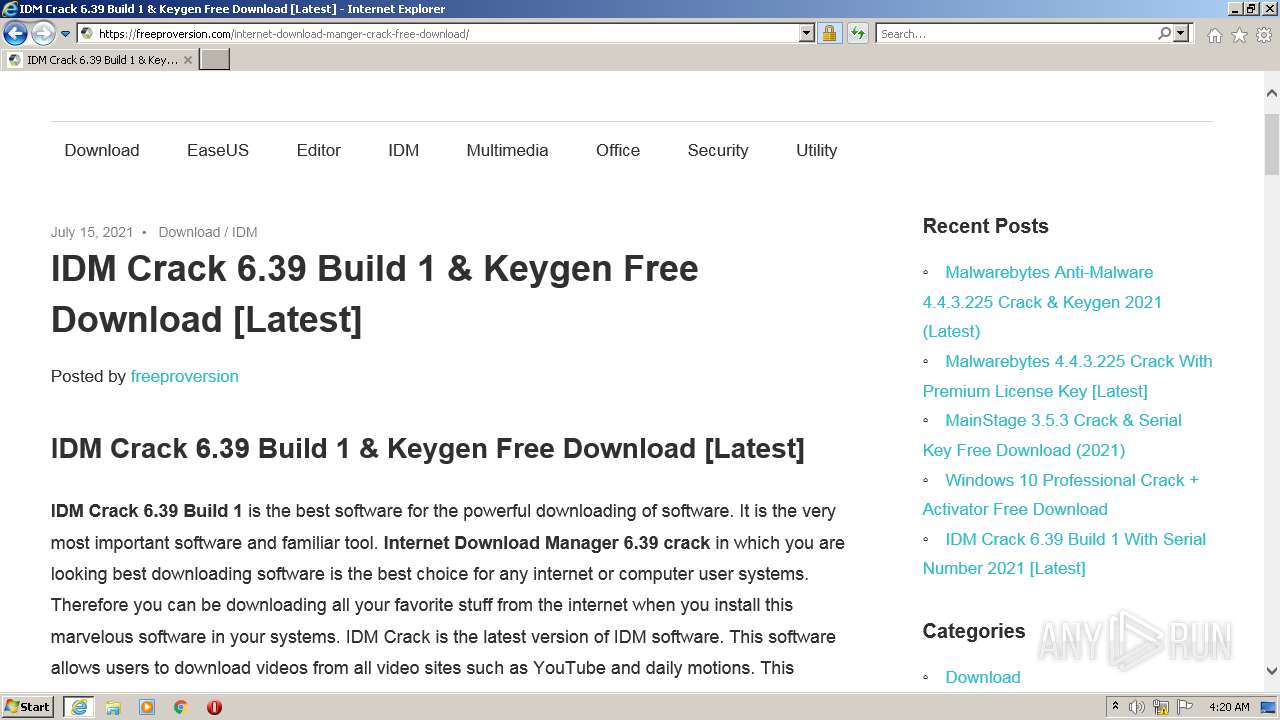Open Malwarebytes 4.4.3.225 Crack With Premium License post
The width and height of the screenshot is (1280, 720).
tap(1067, 376)
